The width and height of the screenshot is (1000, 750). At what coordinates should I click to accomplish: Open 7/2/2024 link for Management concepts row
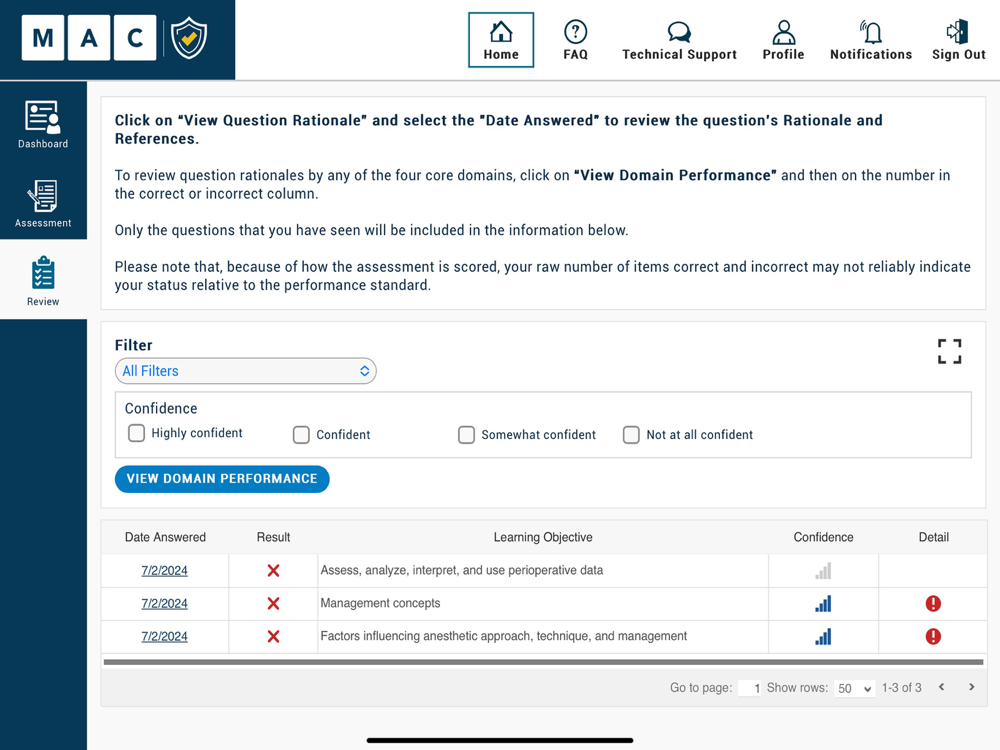(x=165, y=604)
